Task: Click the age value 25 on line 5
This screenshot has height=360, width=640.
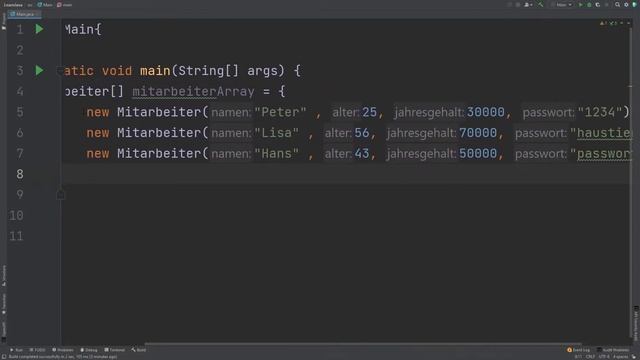Action: click(369, 112)
